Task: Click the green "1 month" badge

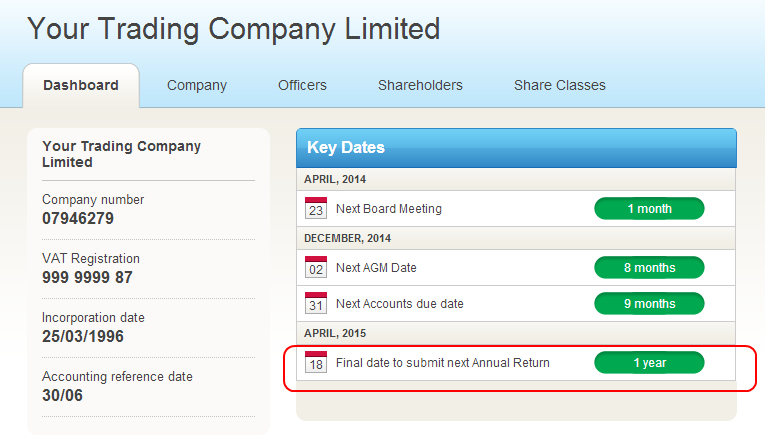Action: point(649,209)
